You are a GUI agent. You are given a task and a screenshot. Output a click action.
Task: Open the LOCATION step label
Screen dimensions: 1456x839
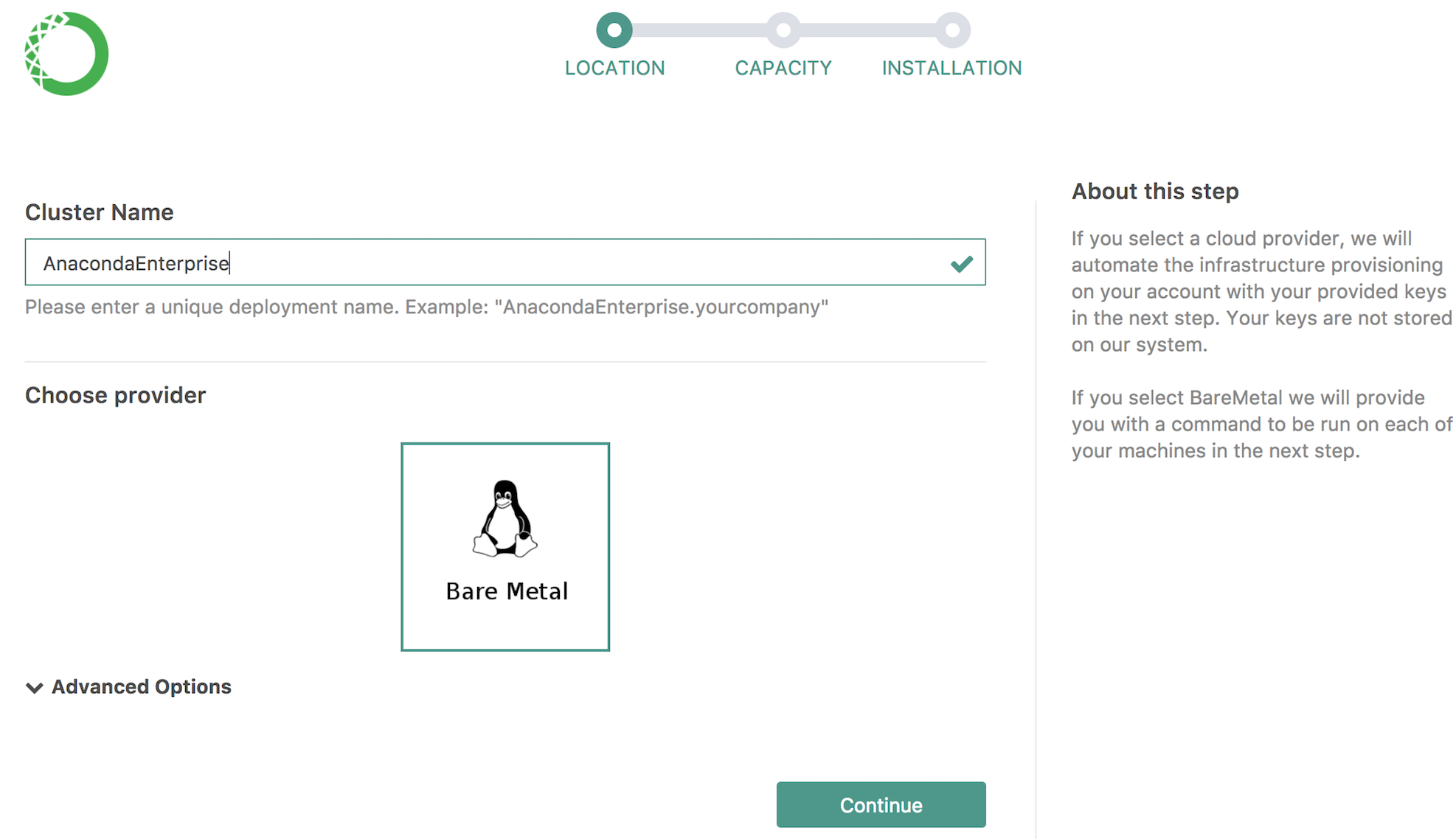pyautogui.click(x=614, y=68)
